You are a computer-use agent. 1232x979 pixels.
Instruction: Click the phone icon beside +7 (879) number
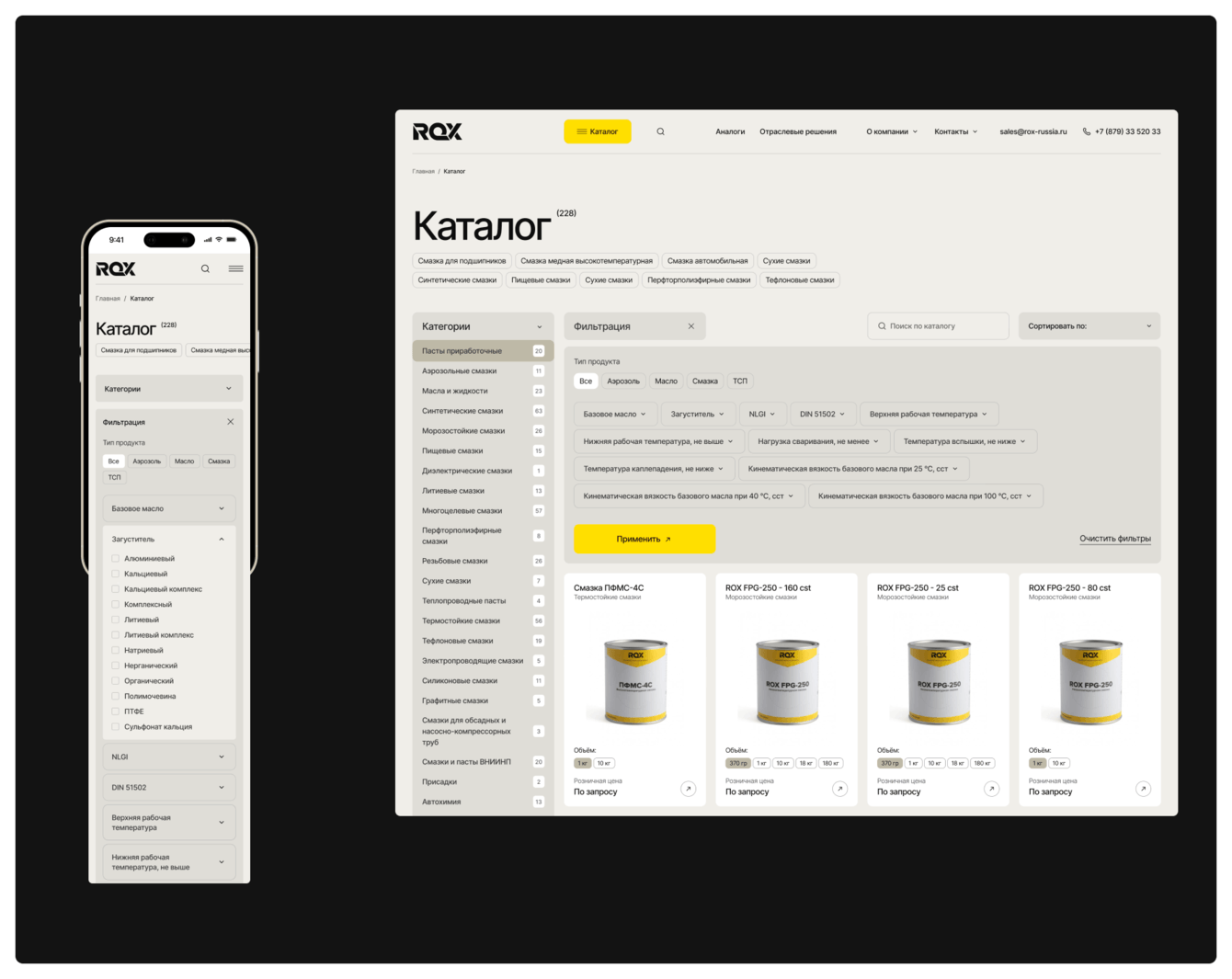point(1087,131)
